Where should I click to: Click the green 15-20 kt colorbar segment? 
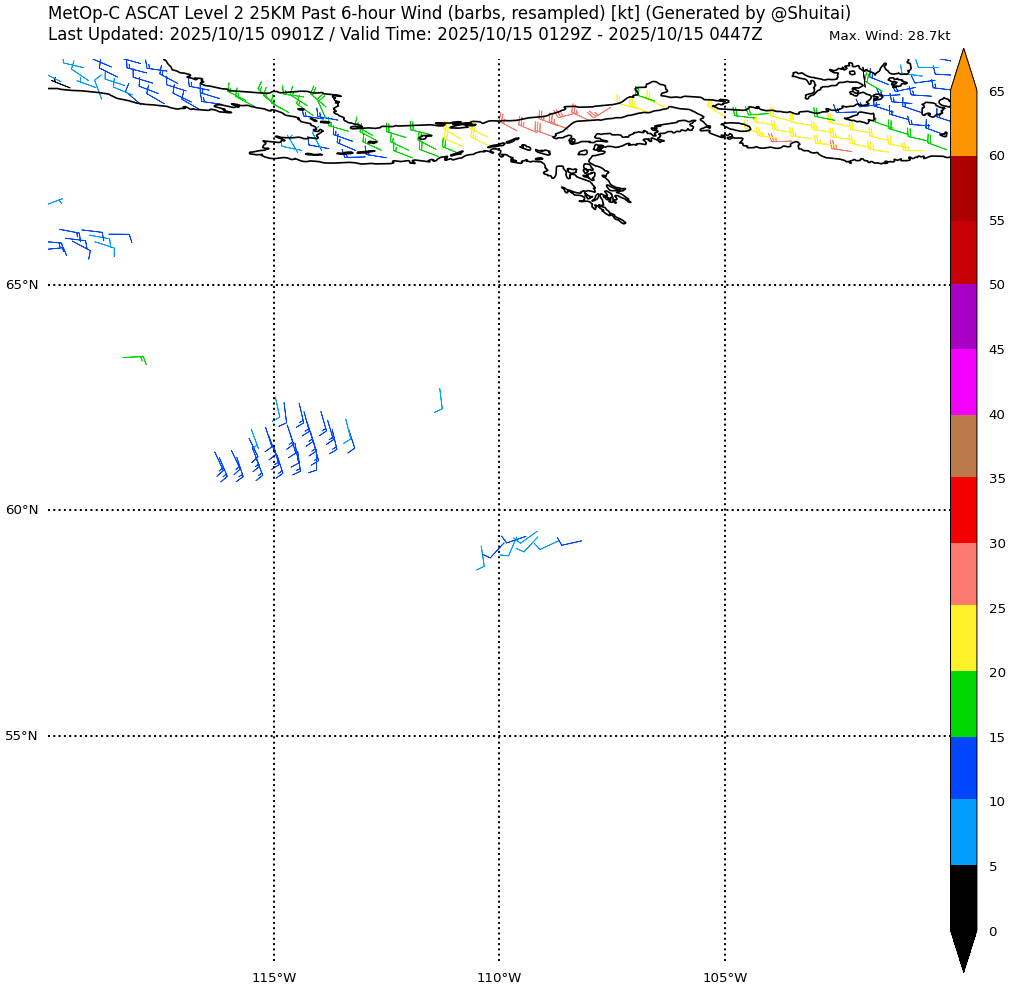click(963, 704)
